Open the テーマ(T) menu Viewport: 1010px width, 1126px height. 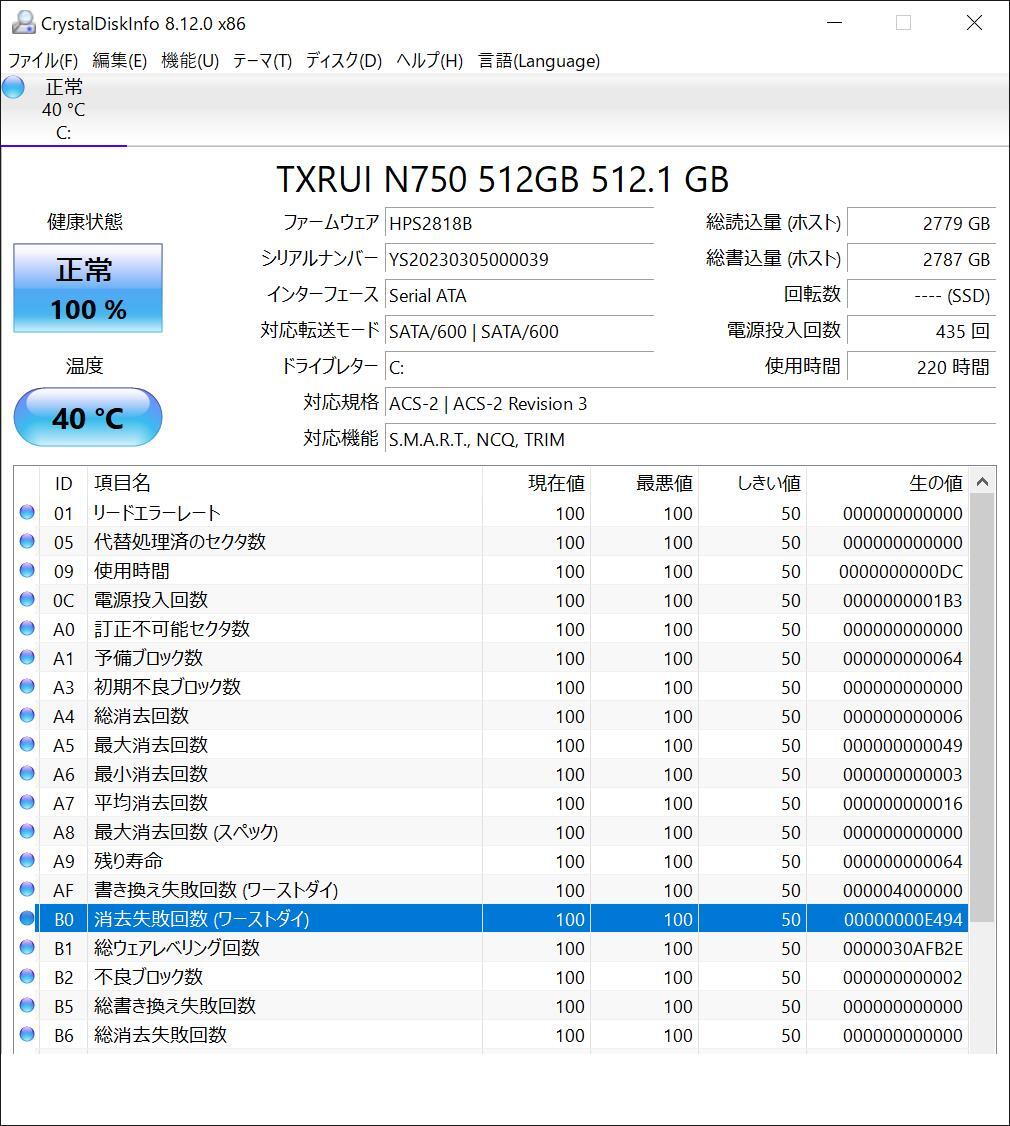coord(262,61)
